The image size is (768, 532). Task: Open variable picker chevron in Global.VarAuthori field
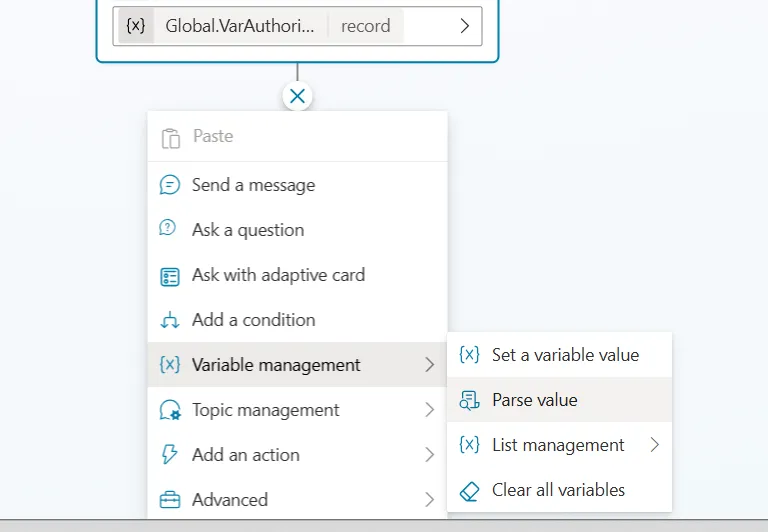pos(465,25)
